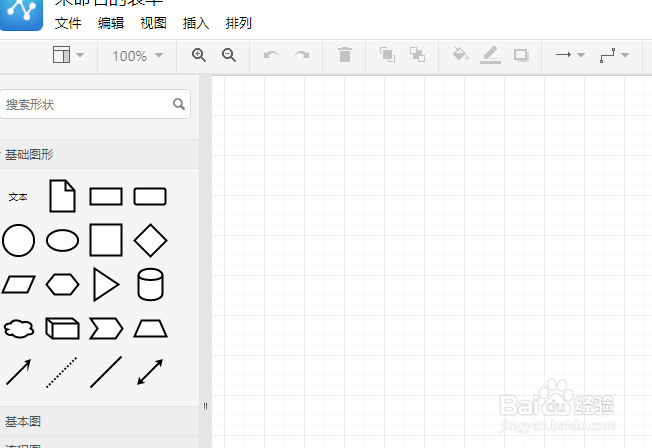This screenshot has width=652, height=448.
Task: Click the zoom in magnifier
Action: click(x=199, y=55)
